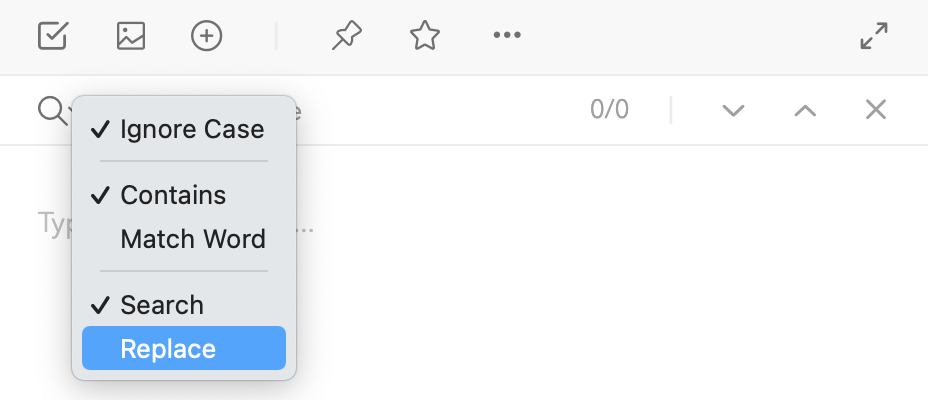
Task: Expand the editor with the fullscreen arrows
Action: 874,36
